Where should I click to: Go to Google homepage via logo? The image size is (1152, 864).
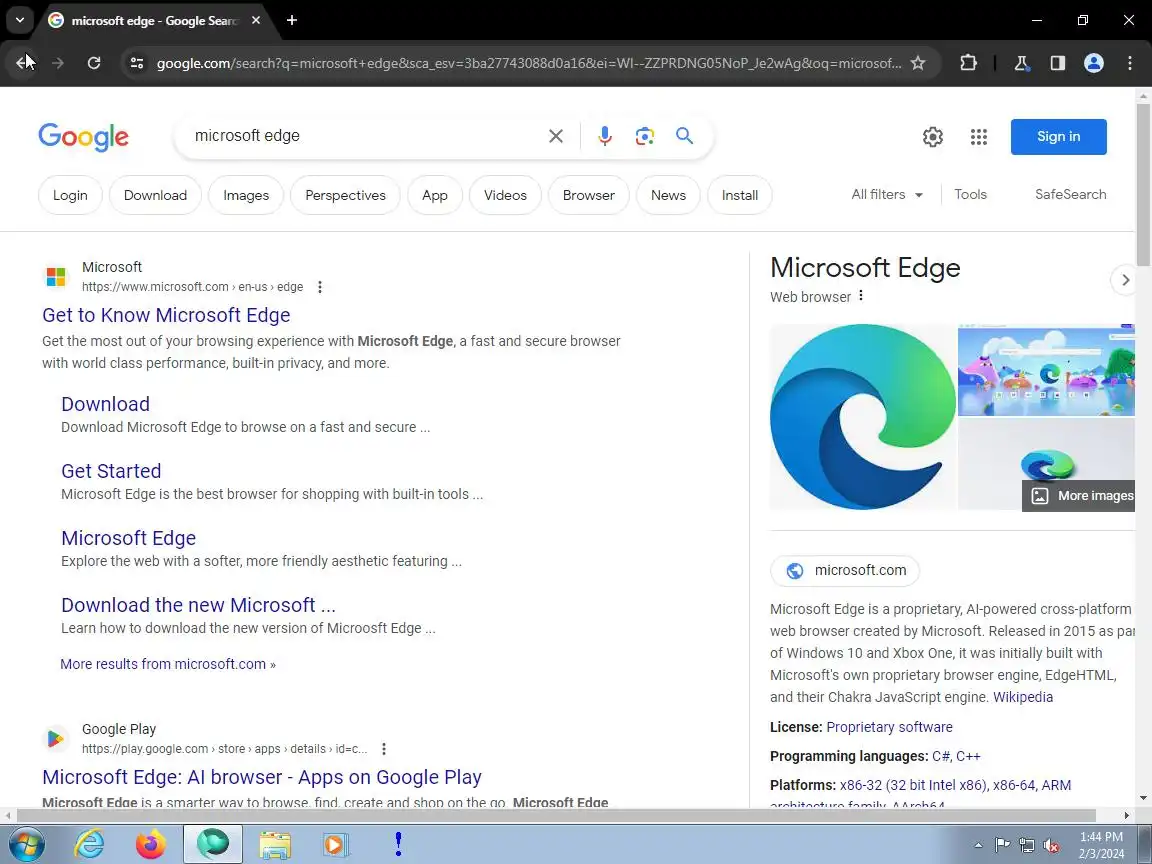83,137
